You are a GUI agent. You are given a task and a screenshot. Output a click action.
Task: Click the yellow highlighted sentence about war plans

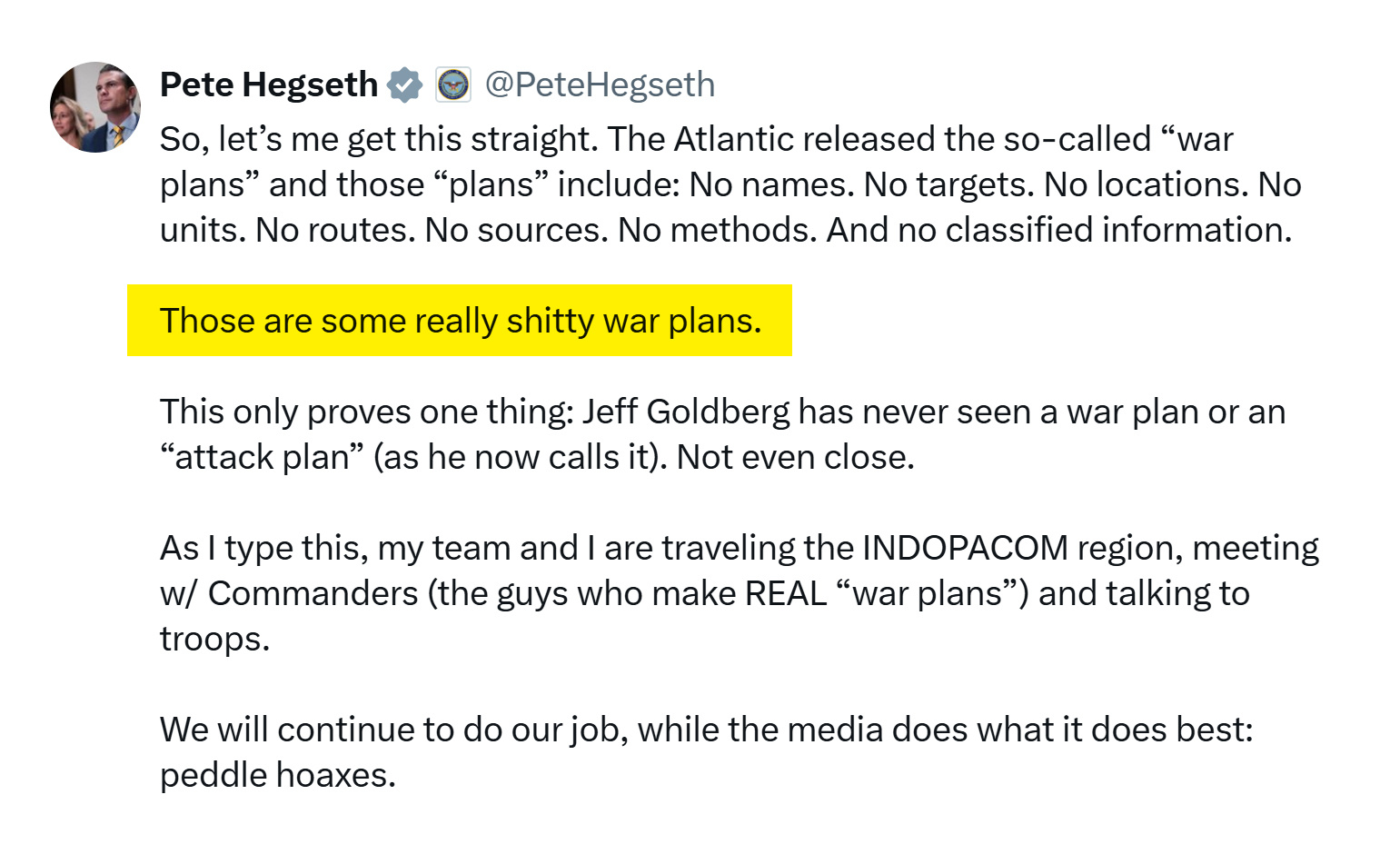click(x=460, y=321)
